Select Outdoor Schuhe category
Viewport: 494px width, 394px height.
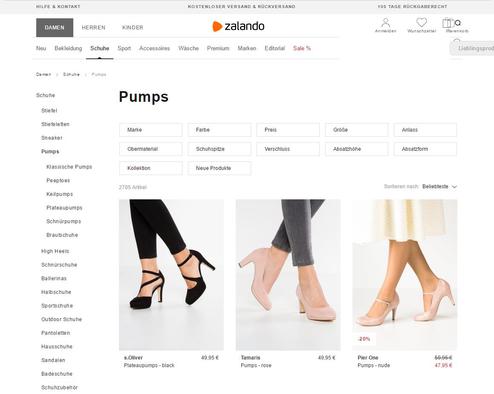61,319
